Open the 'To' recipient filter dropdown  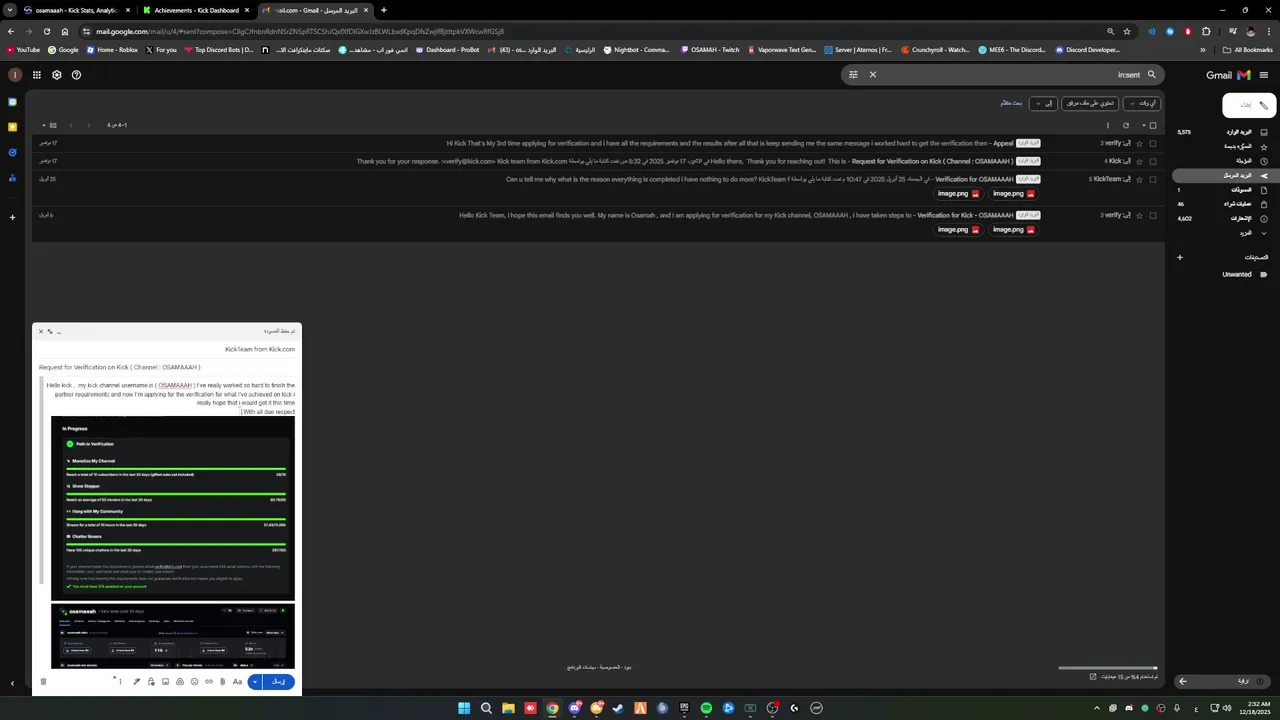[1044, 103]
